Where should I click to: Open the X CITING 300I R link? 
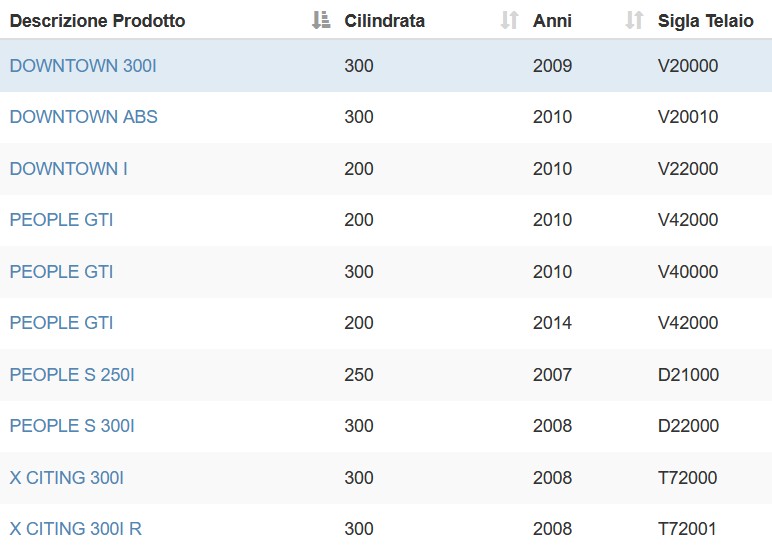pyautogui.click(x=75, y=528)
